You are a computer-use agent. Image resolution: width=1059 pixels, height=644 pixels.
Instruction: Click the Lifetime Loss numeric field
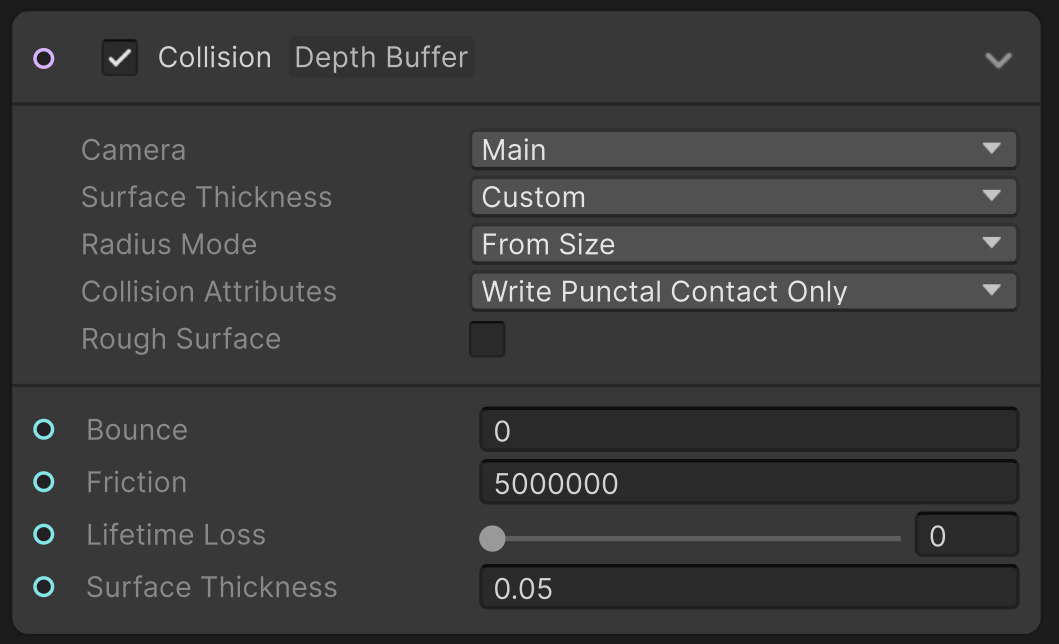pos(966,537)
